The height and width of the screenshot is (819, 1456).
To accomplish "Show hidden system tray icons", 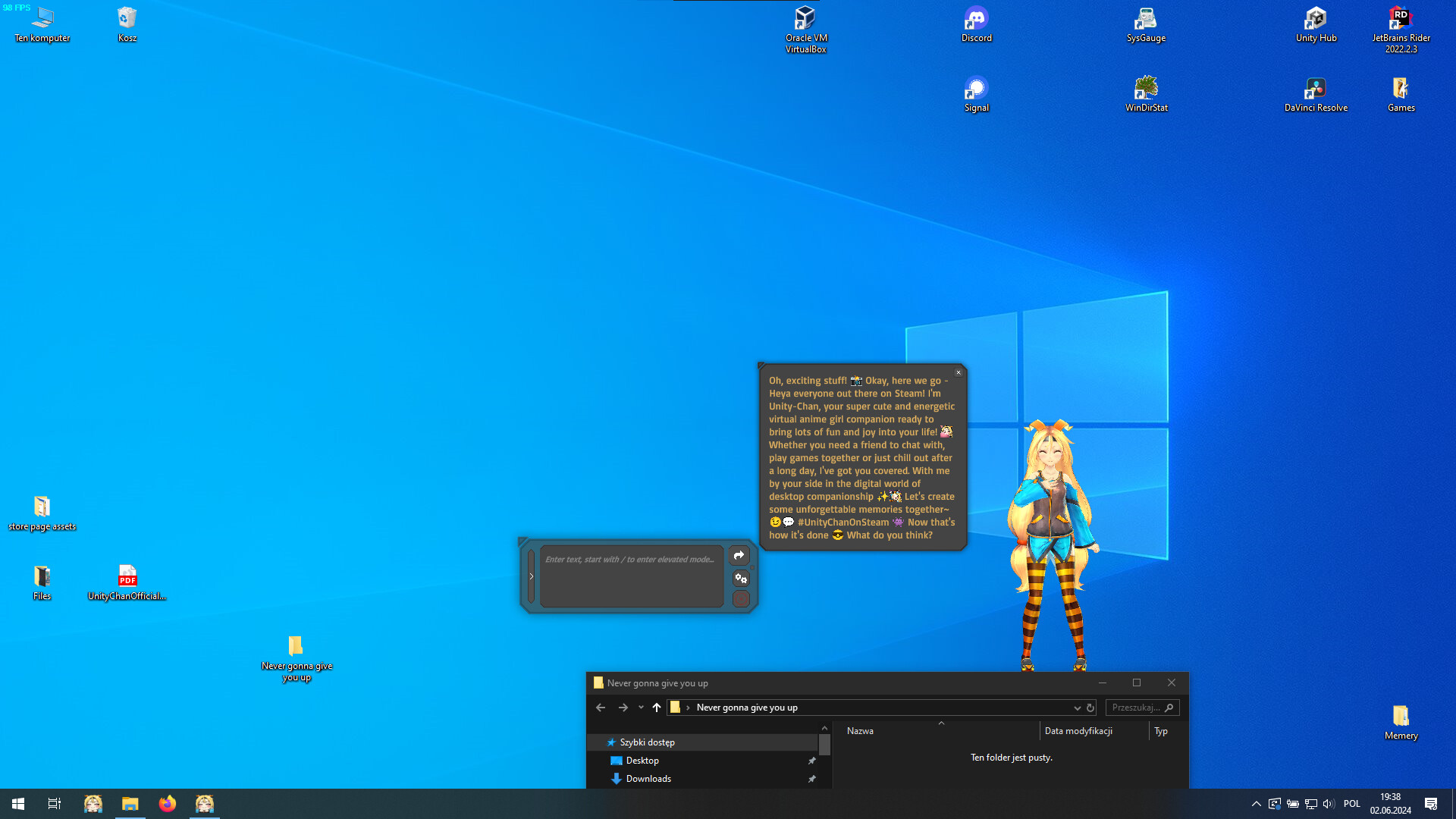I will tap(1257, 804).
